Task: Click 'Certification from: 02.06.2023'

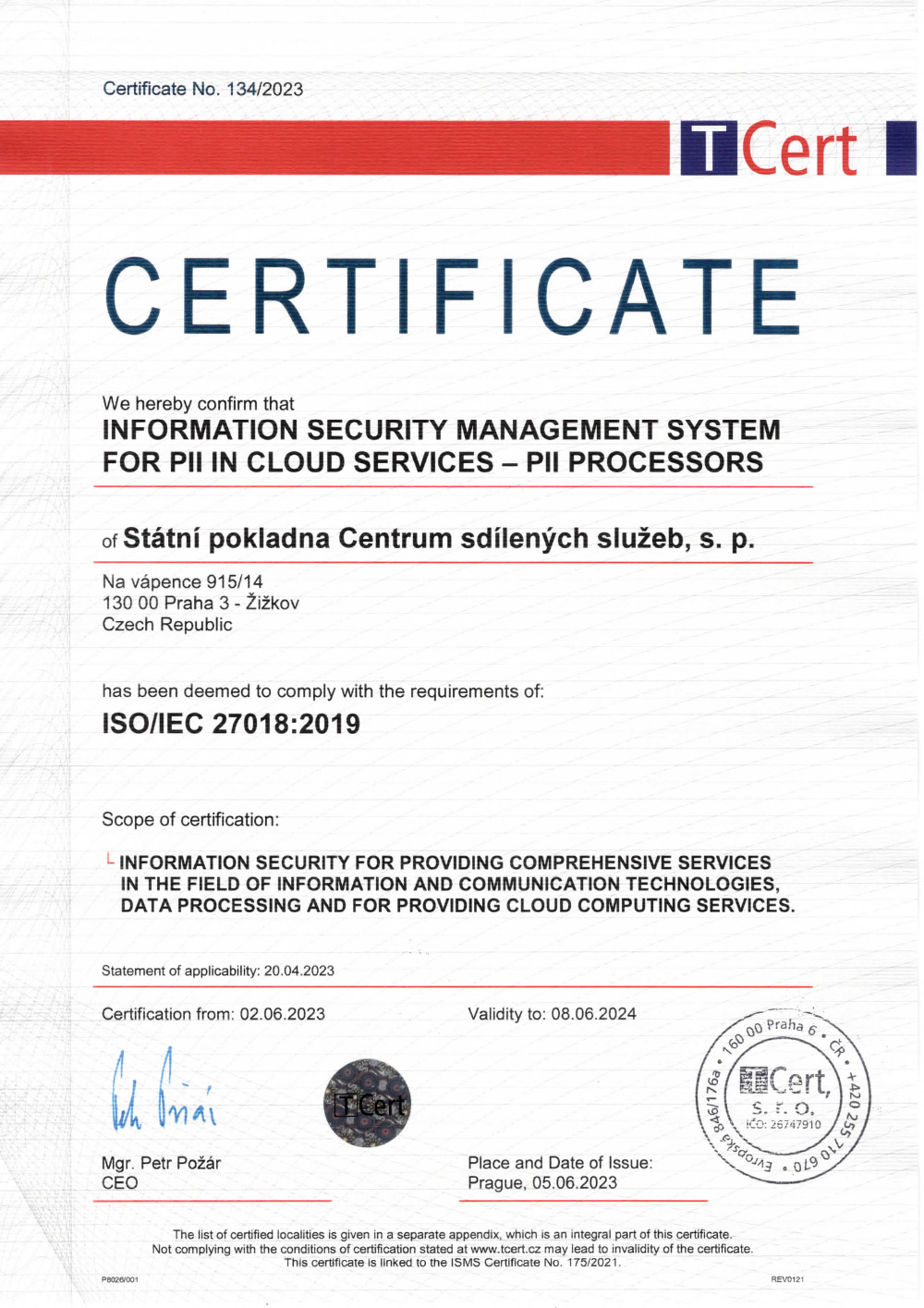Action: pos(213,1014)
